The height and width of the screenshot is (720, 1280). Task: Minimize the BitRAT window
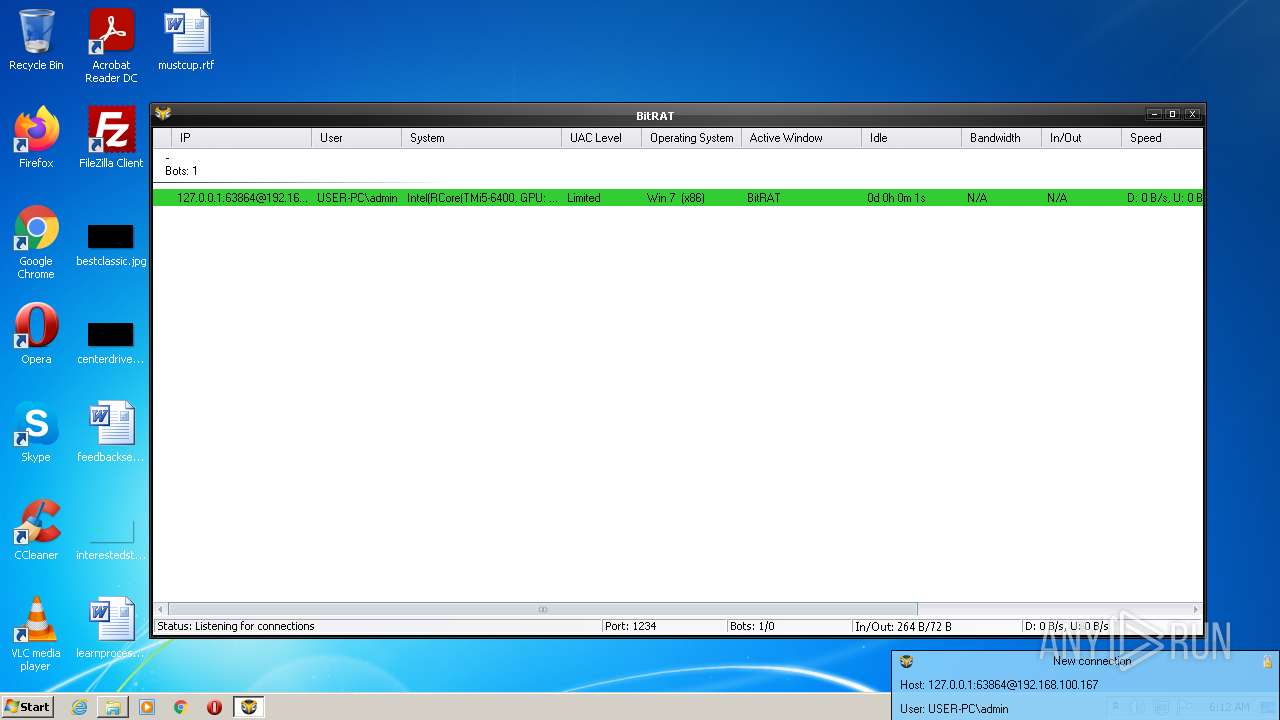coord(1154,114)
